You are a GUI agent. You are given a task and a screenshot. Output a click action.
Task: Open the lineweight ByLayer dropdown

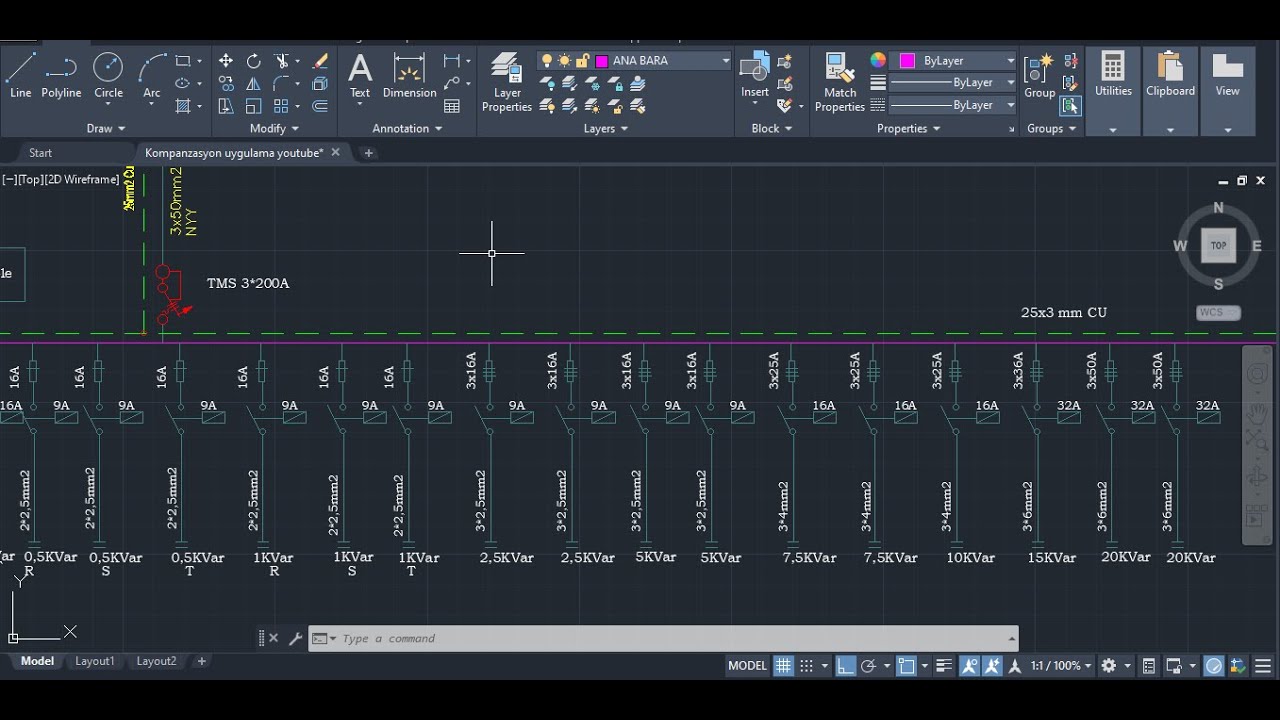[1011, 83]
